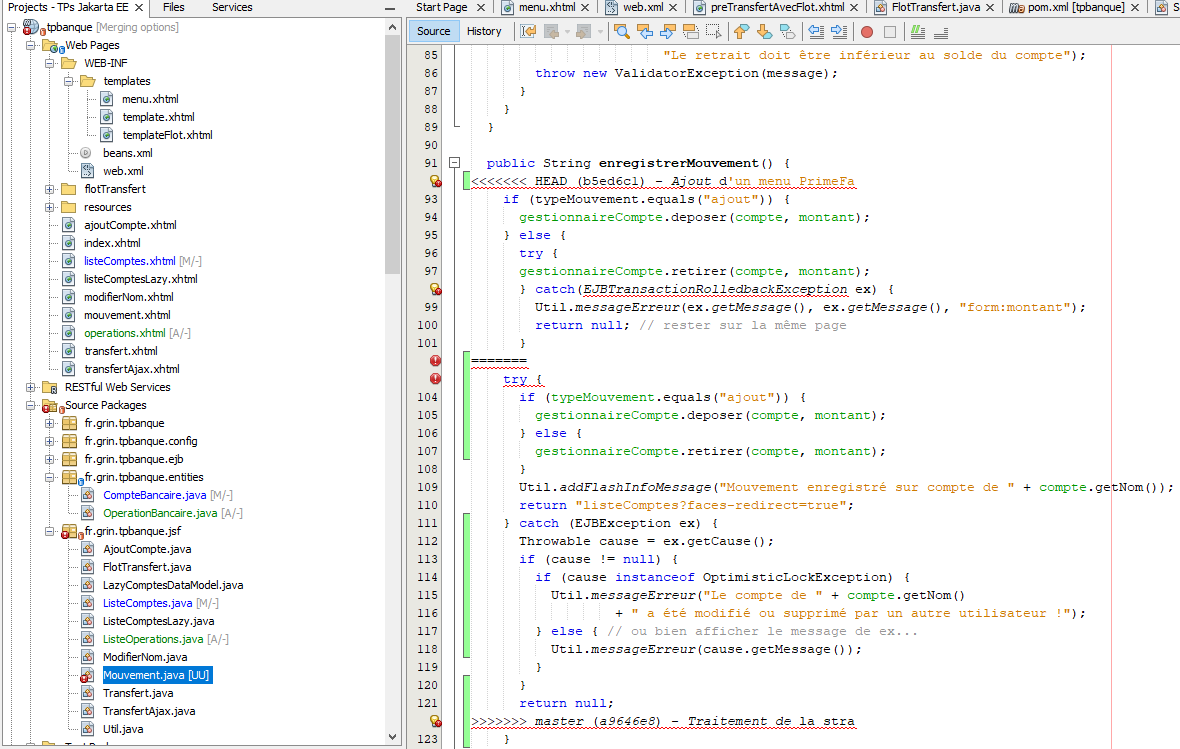This screenshot has height=749, width=1180.
Task: Click error bulb at >>>>>>> master line
Action: coord(435,721)
